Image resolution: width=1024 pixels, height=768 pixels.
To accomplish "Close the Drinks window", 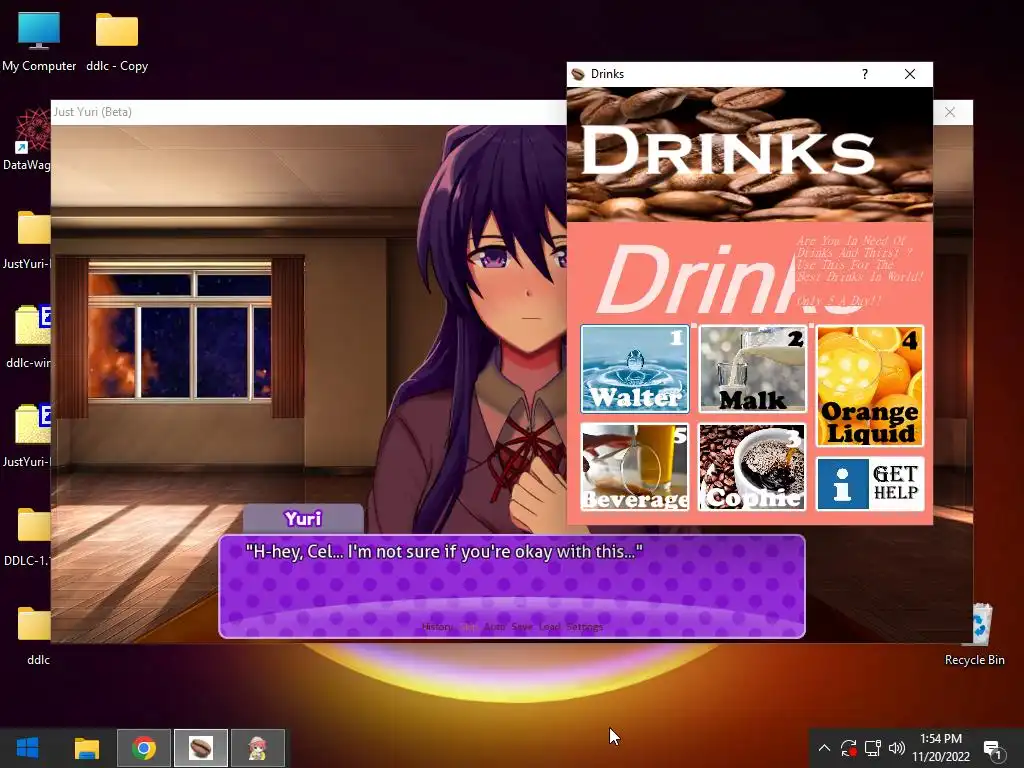I will pyautogui.click(x=910, y=74).
